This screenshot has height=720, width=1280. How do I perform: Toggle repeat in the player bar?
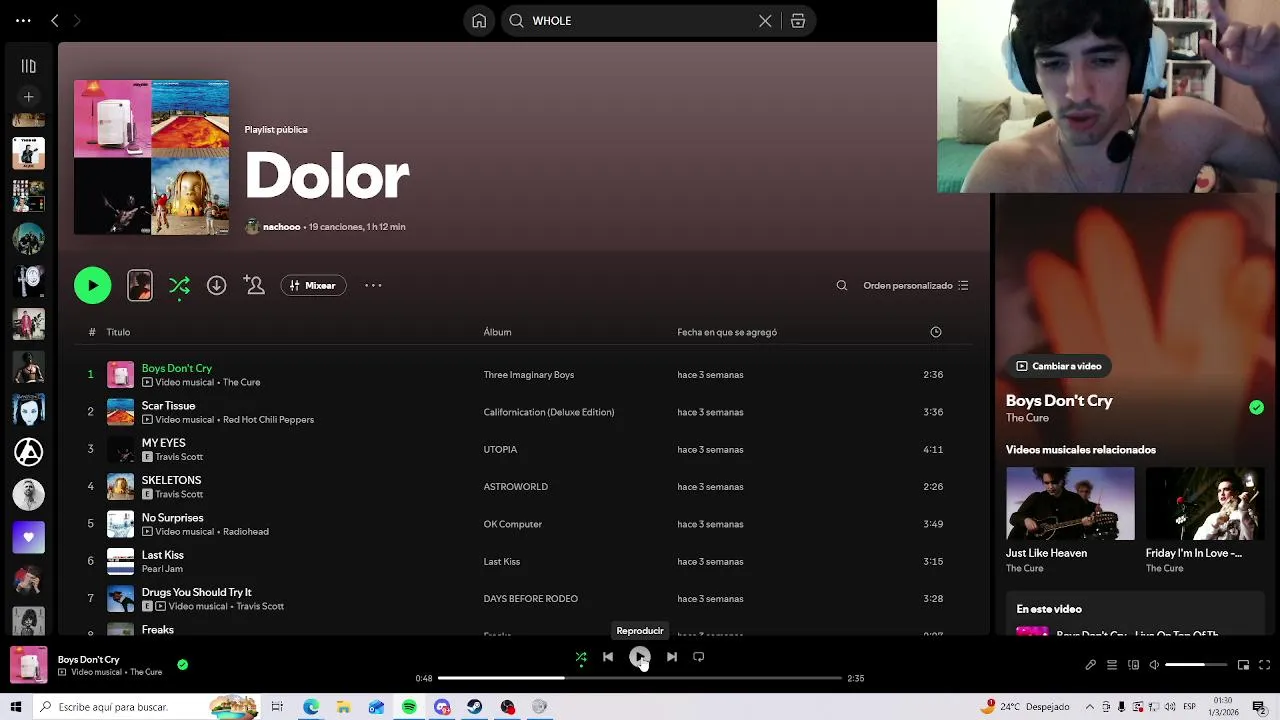click(699, 657)
